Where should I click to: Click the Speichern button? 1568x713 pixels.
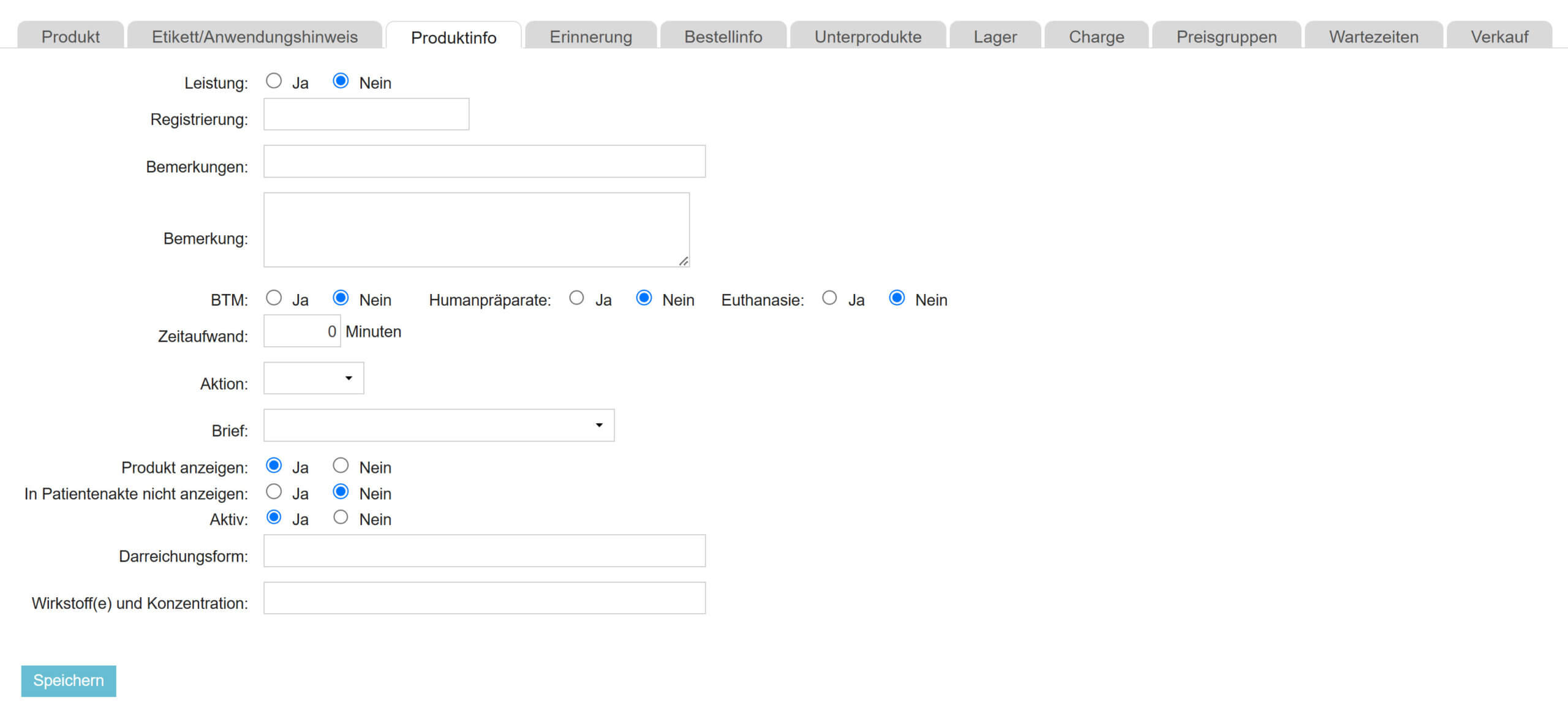[x=69, y=681]
